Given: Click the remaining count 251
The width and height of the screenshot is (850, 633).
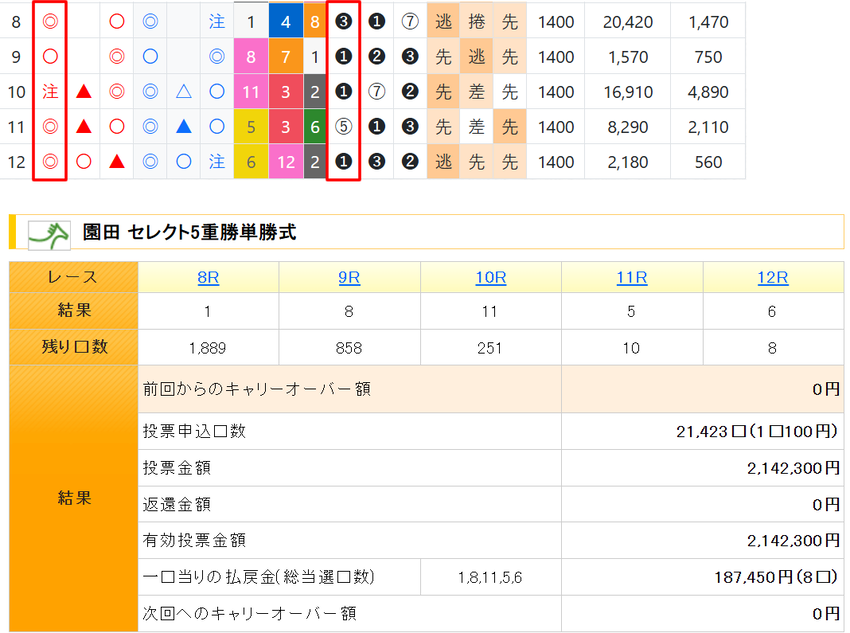Looking at the screenshot, I should pyautogui.click(x=490, y=348).
